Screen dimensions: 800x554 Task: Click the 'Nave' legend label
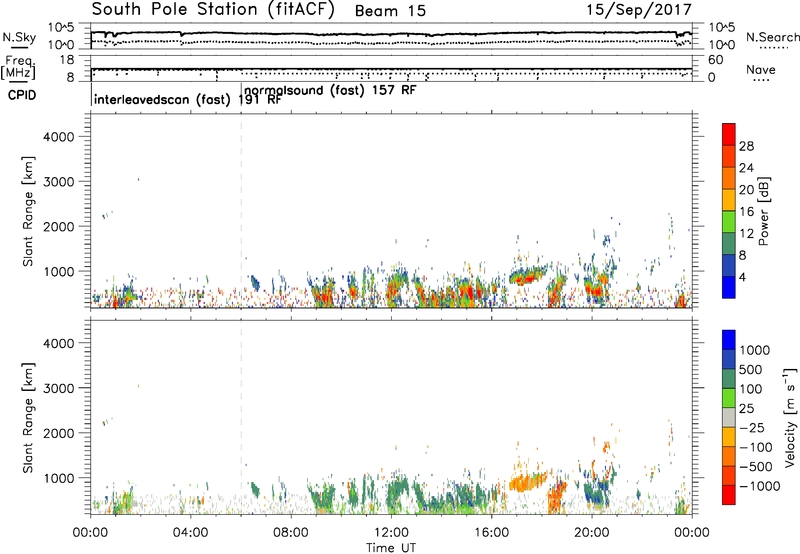[761, 69]
